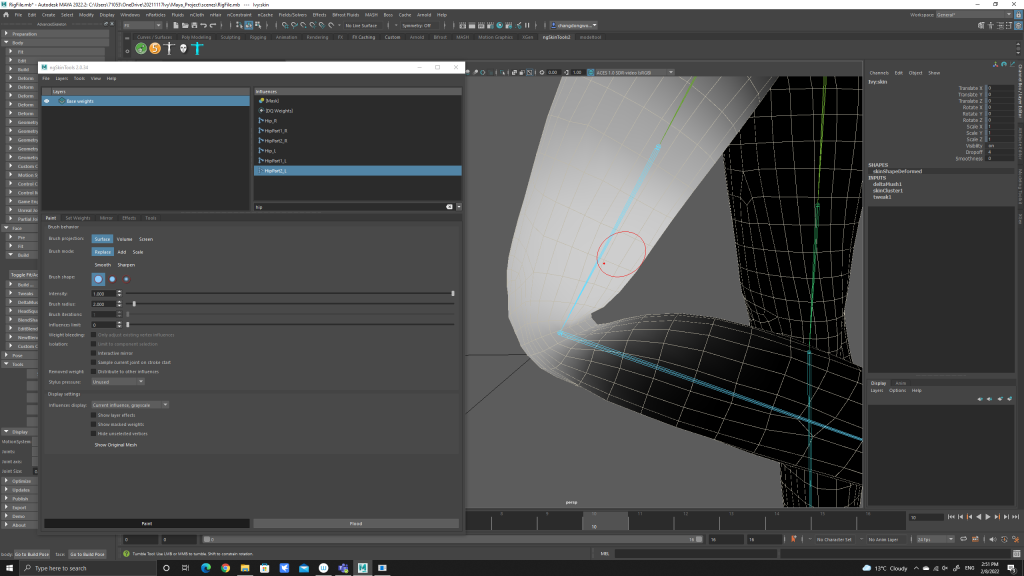The width and height of the screenshot is (1024, 576).
Task: Click the skull icon on the shelf
Action: tap(183, 48)
